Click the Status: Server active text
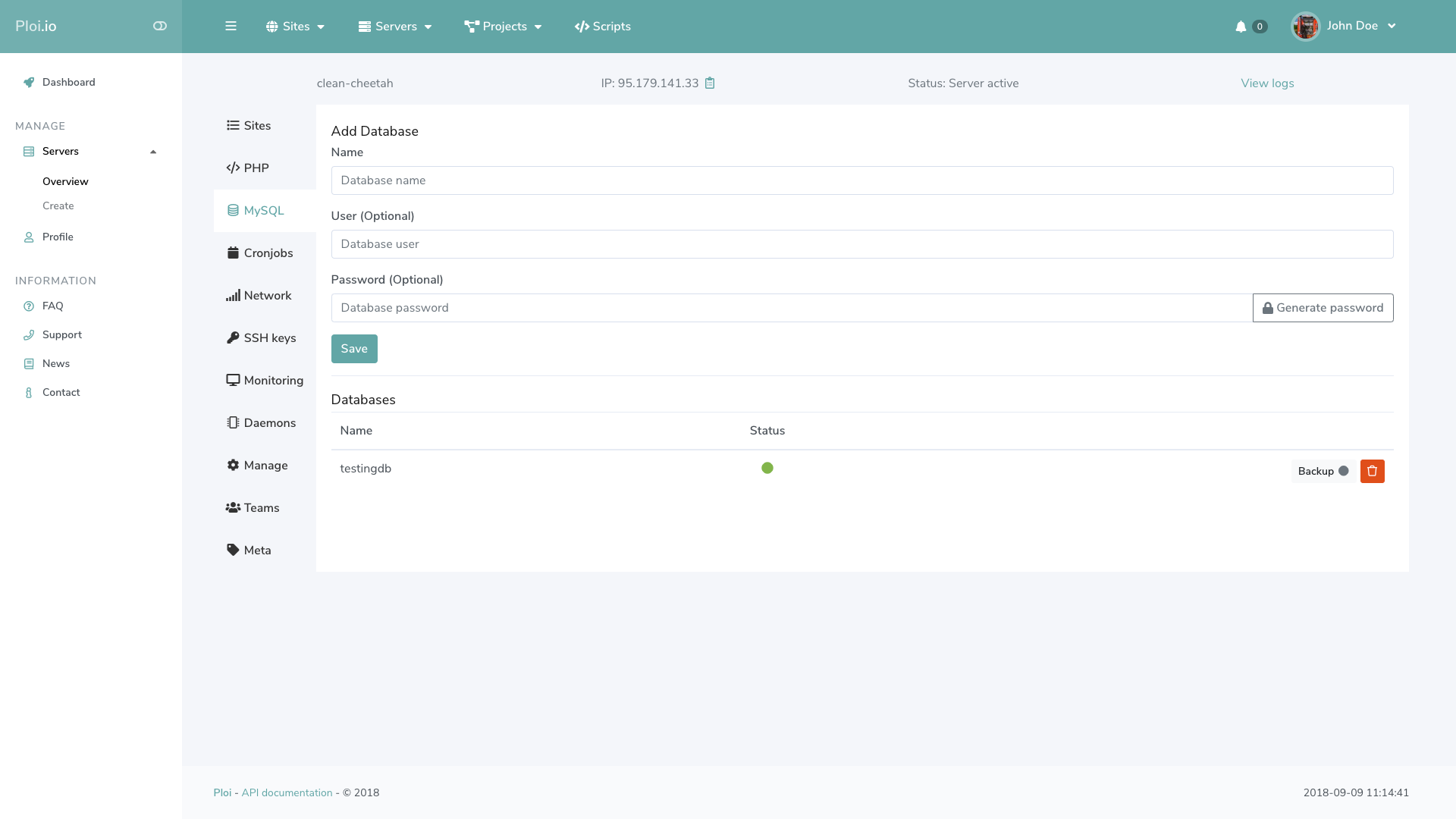Viewport: 1456px width, 819px height. [x=963, y=83]
